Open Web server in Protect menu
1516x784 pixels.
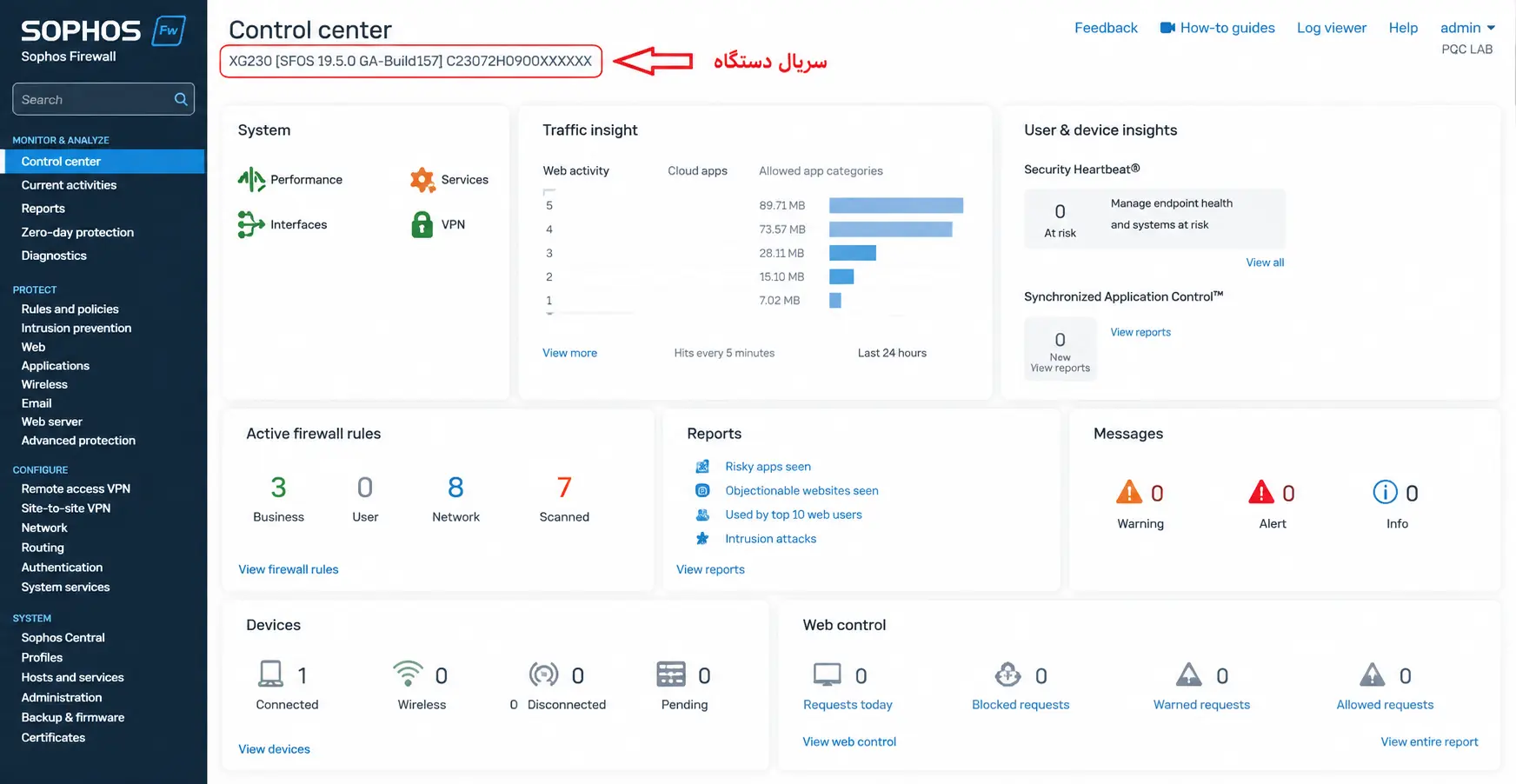(x=51, y=422)
